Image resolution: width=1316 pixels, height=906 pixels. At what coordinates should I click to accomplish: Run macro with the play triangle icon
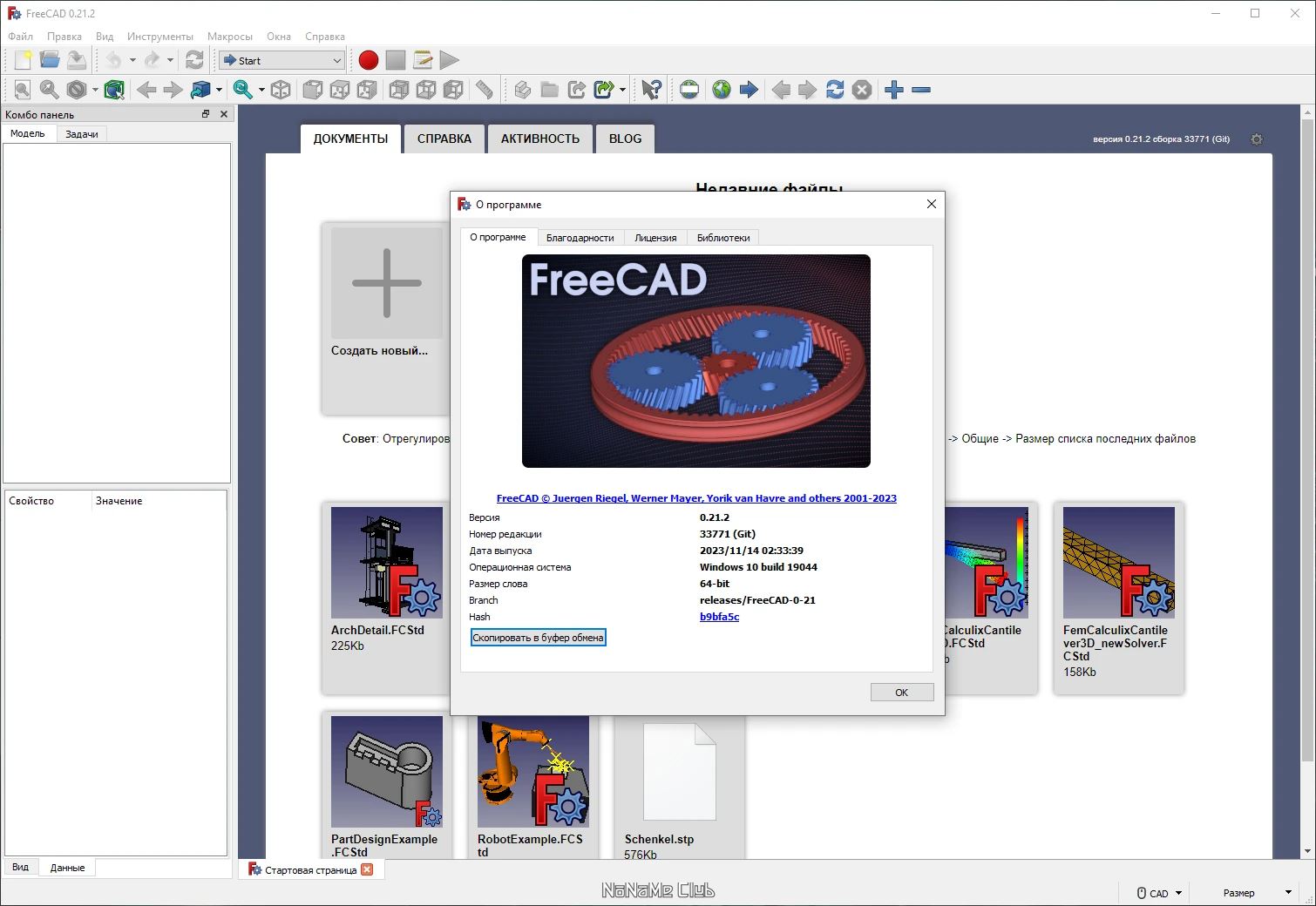pyautogui.click(x=450, y=60)
